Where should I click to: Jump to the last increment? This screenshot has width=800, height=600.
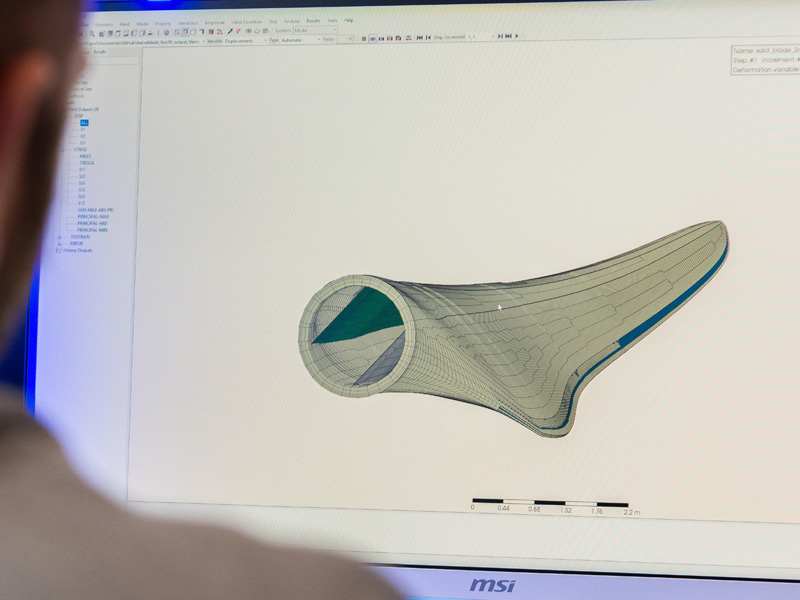508,36
